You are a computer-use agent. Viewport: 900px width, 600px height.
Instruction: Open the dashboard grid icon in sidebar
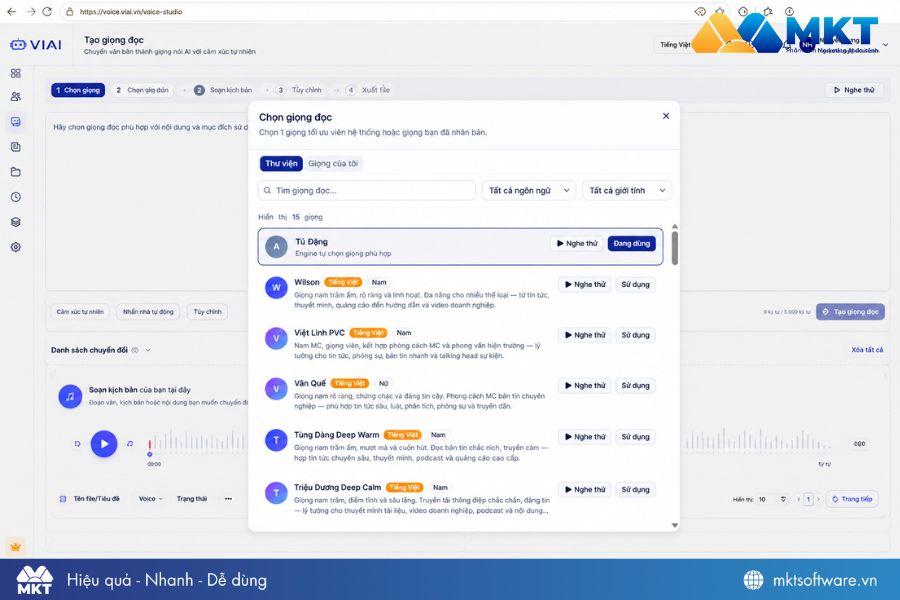click(15, 73)
